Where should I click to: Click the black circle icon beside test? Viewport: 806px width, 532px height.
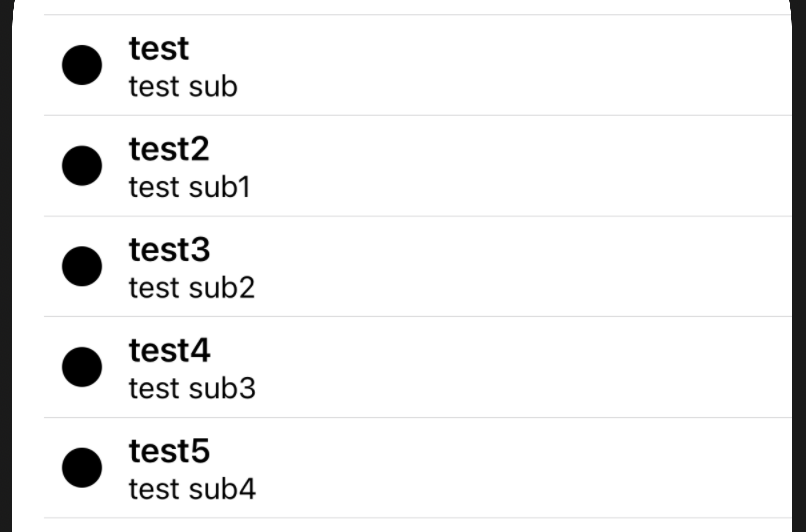point(82,65)
